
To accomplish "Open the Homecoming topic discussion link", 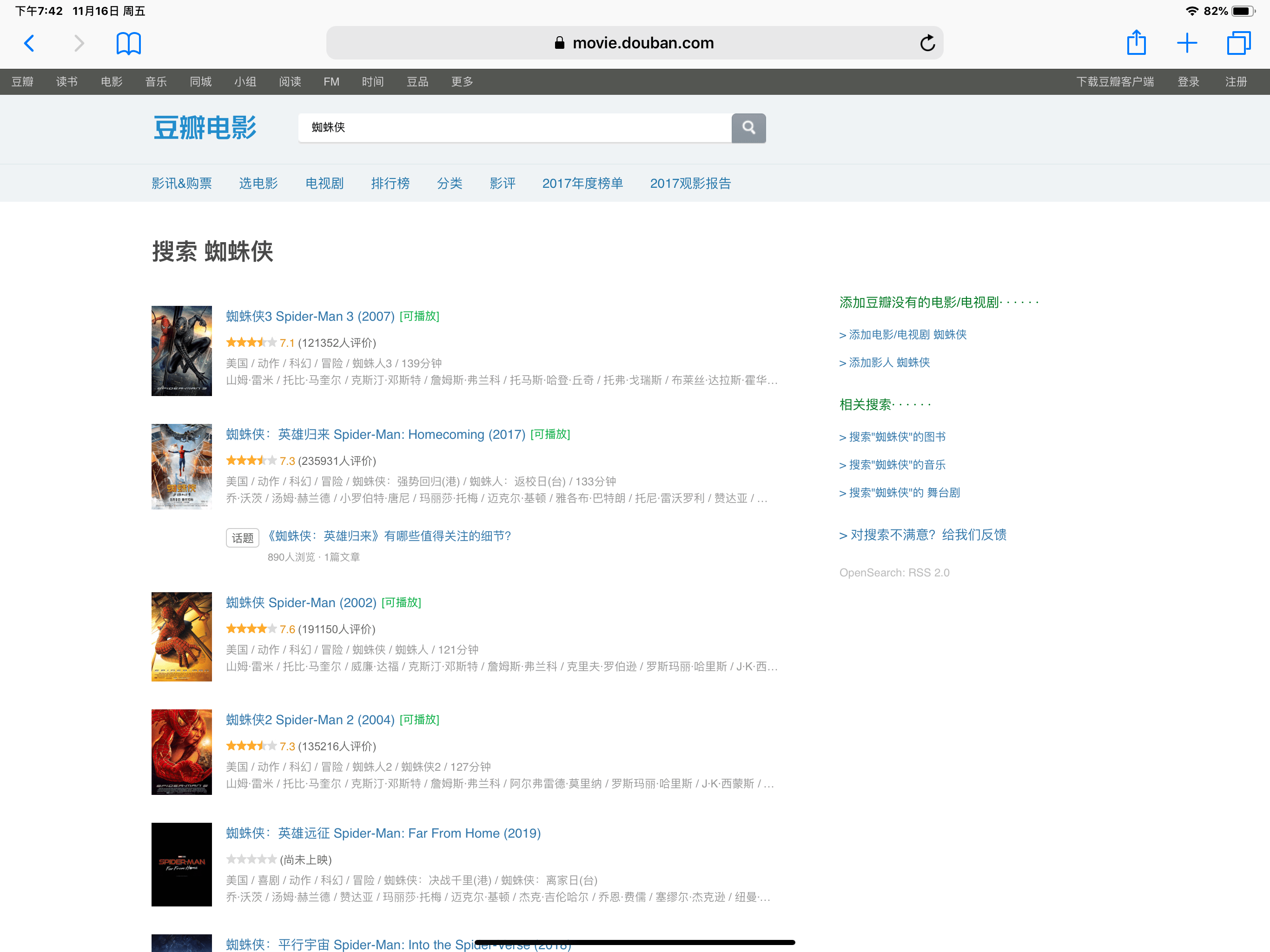I will coord(389,535).
